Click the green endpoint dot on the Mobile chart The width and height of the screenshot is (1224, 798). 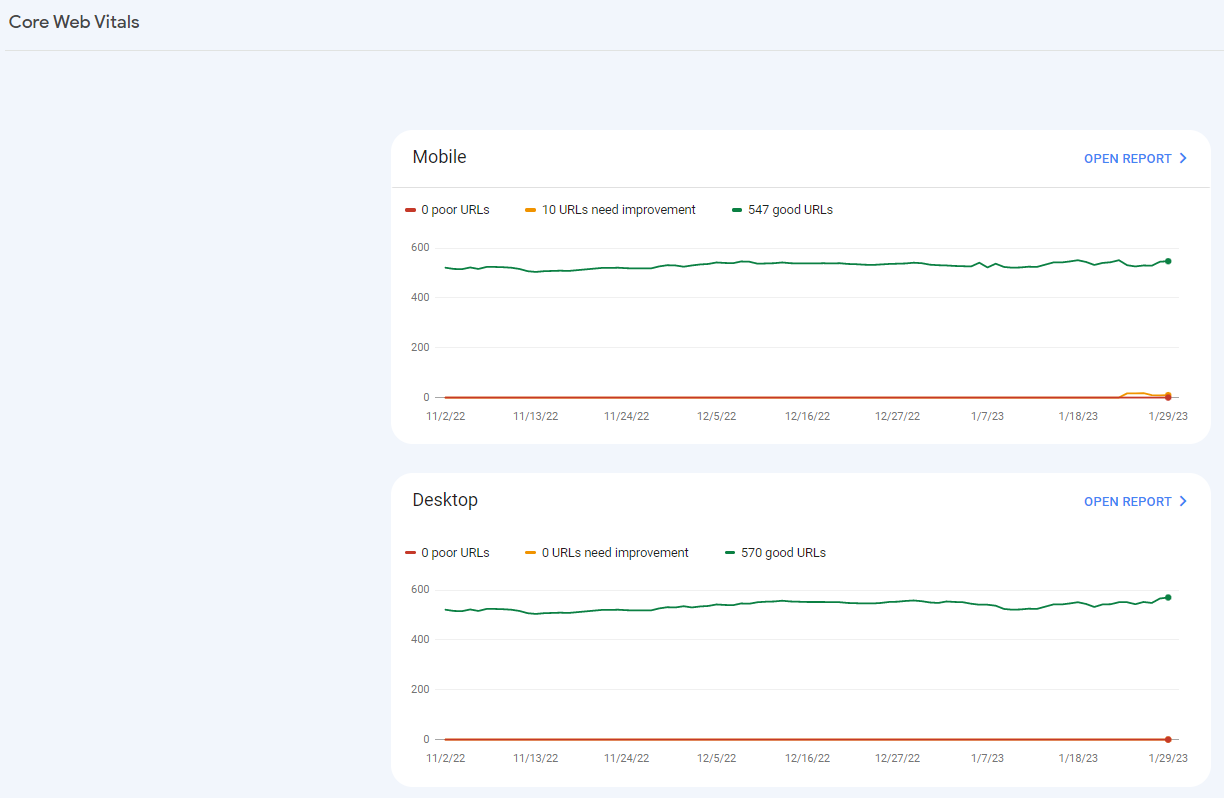[x=1167, y=261]
